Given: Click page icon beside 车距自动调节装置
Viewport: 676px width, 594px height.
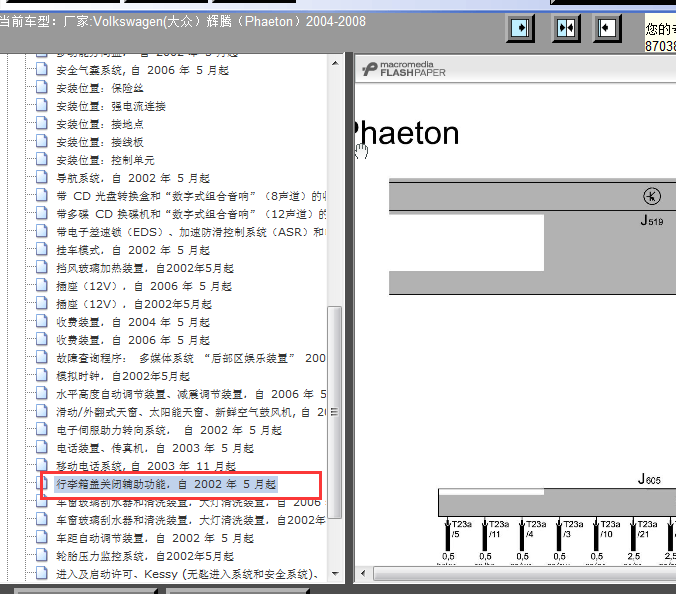Looking at the screenshot, I should [42, 538].
